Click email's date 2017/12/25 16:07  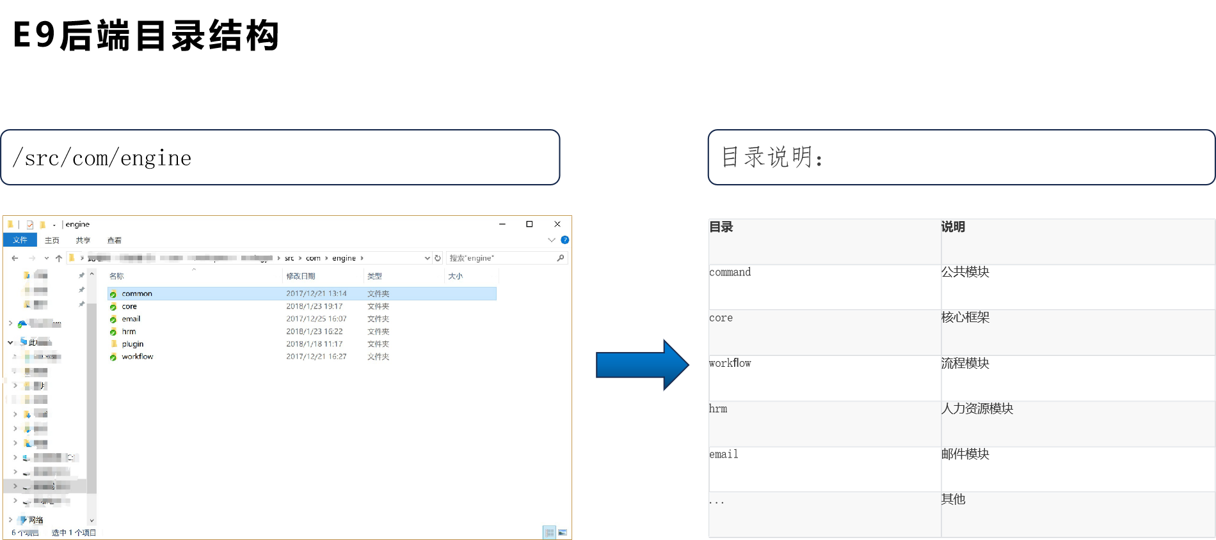(316, 319)
